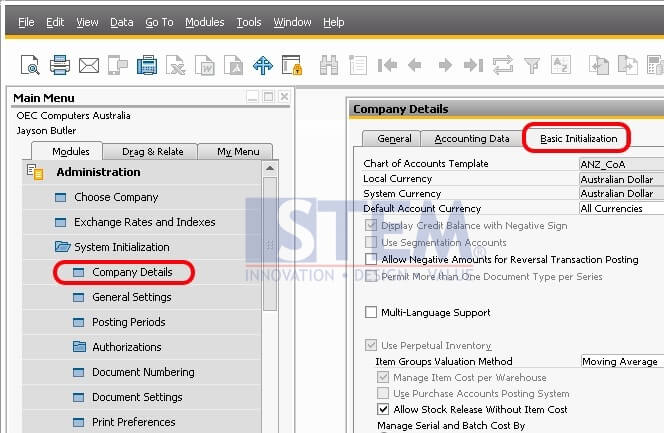
Task: Open Company Details in System Initialization
Action: pos(132,272)
